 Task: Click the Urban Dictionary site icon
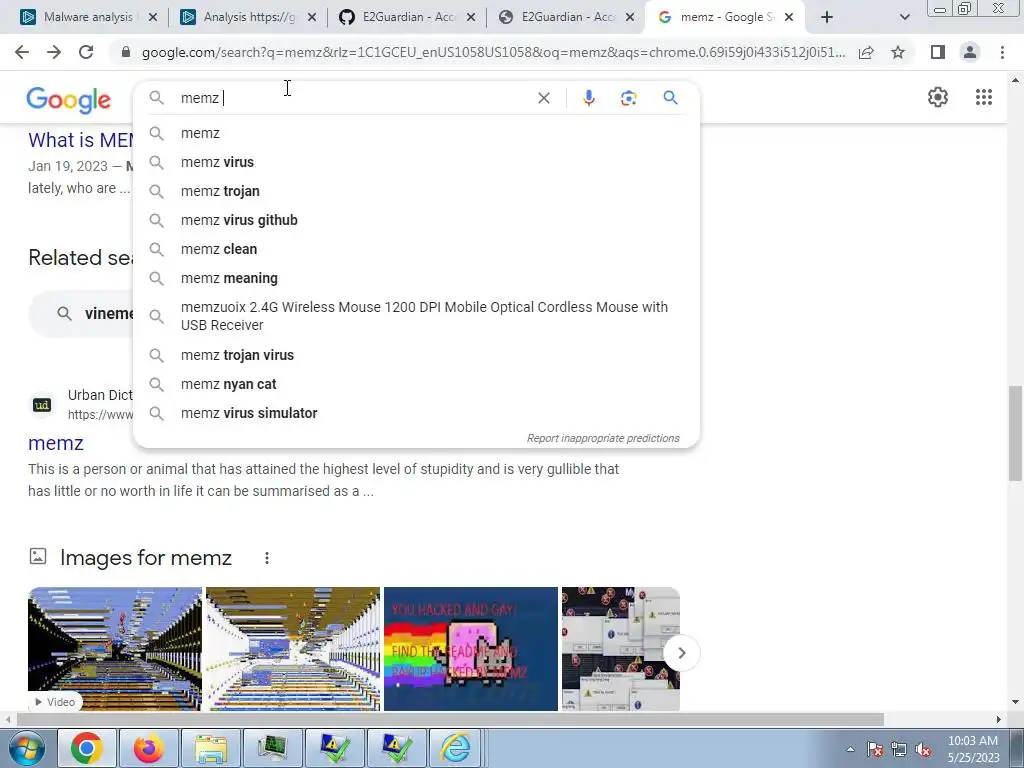click(42, 405)
